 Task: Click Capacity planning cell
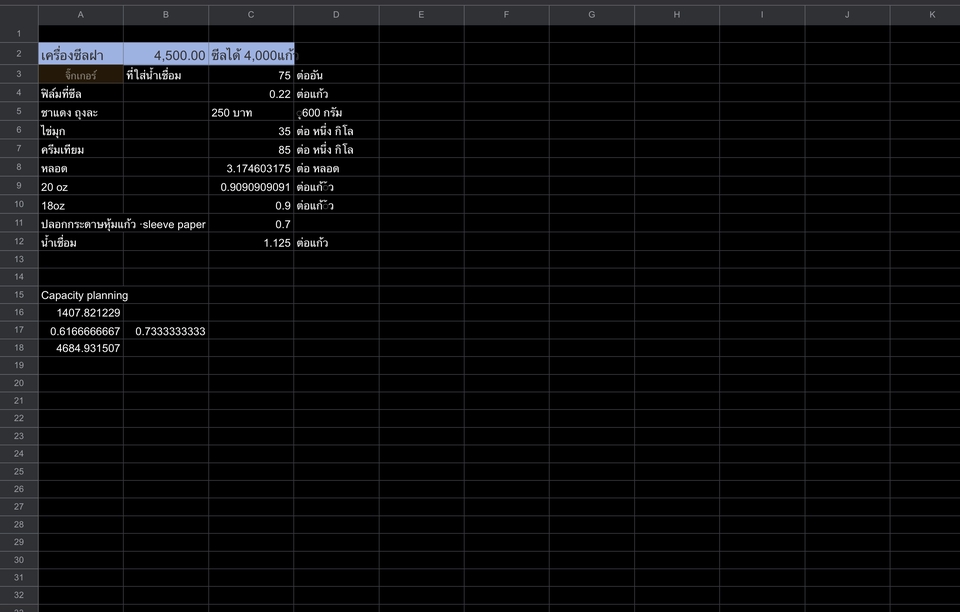[x=81, y=295]
